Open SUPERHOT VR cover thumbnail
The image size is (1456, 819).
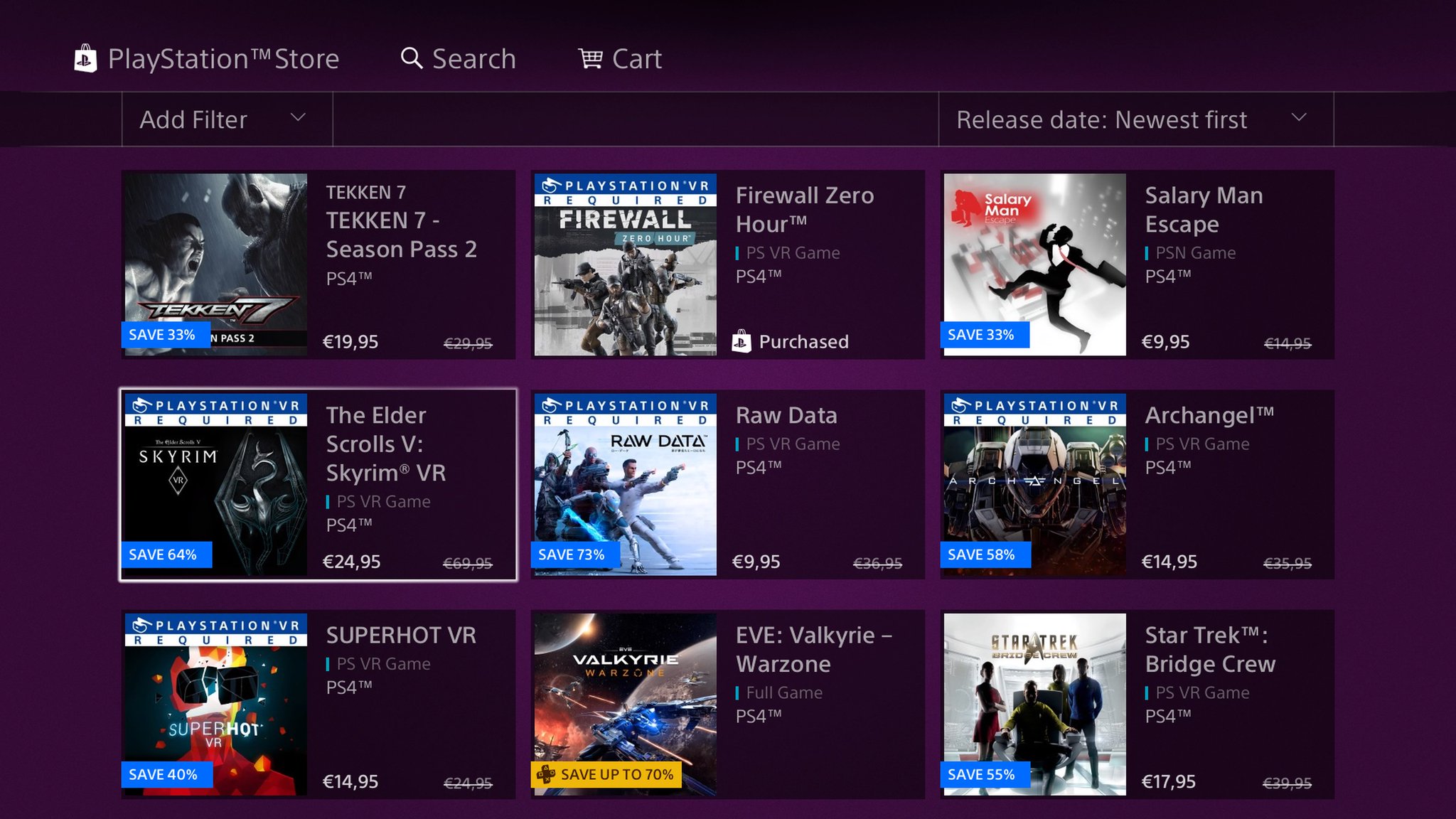pos(216,705)
